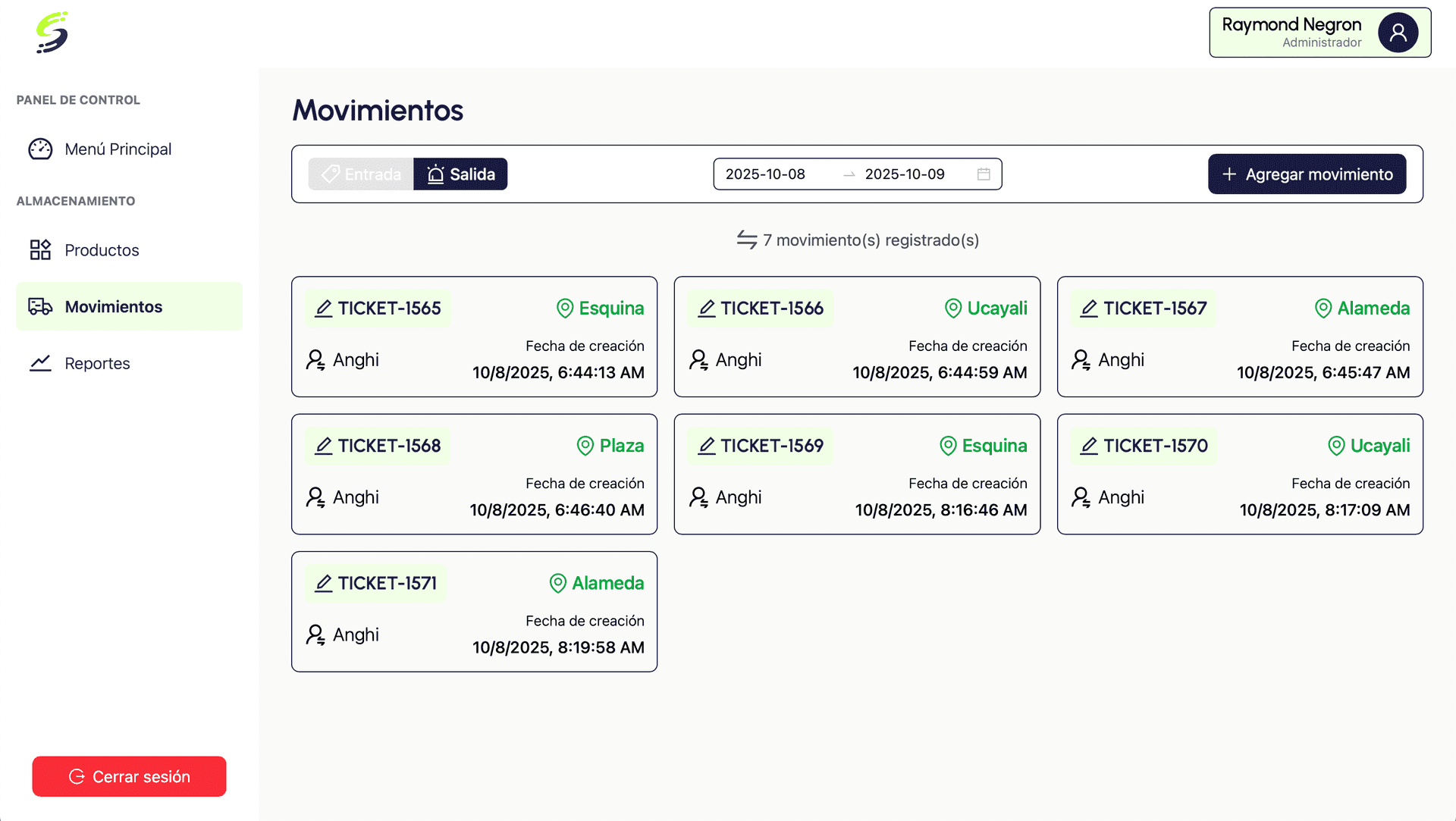Screen dimensions: 1456x821
Task: Click the edit pencil icon on TICKET-1565
Action: (x=324, y=309)
